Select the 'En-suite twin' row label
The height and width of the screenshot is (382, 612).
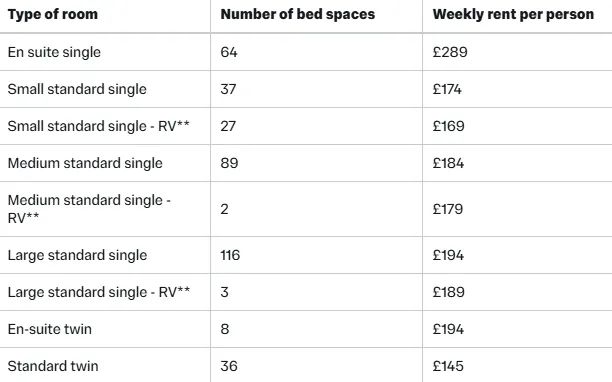(x=50, y=329)
